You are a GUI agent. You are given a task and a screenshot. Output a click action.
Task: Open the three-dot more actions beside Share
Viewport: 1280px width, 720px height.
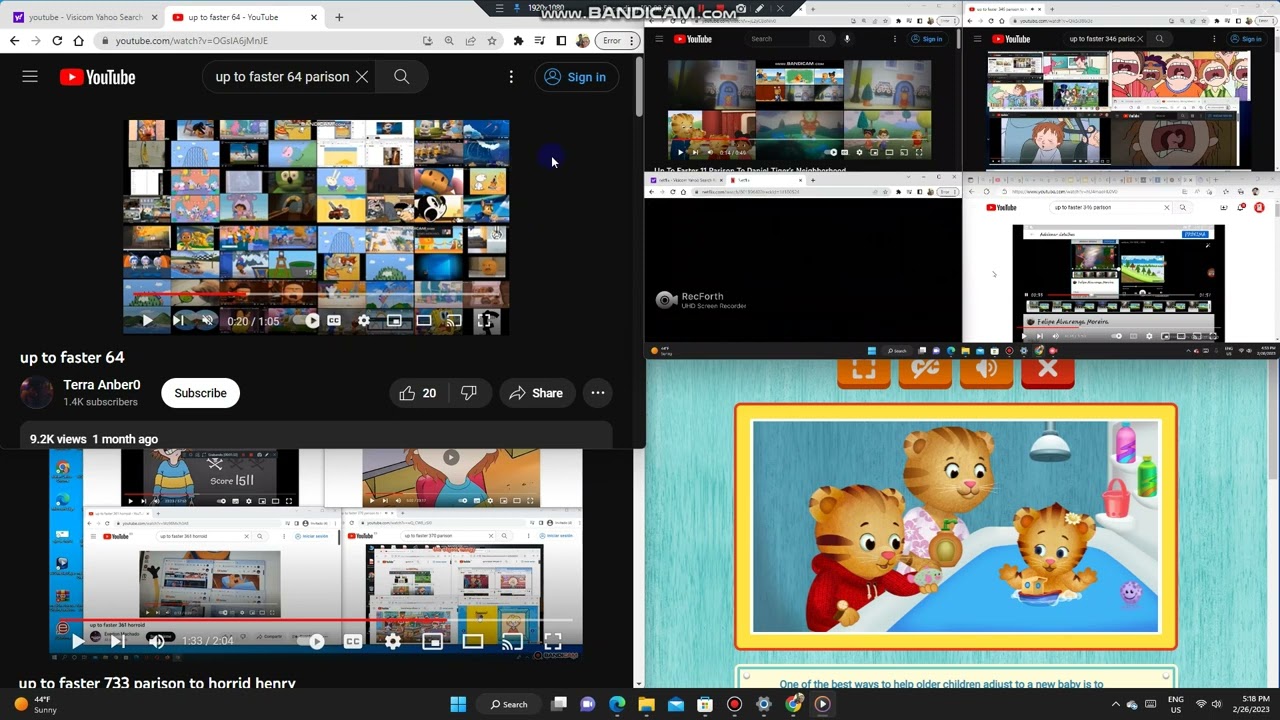598,393
